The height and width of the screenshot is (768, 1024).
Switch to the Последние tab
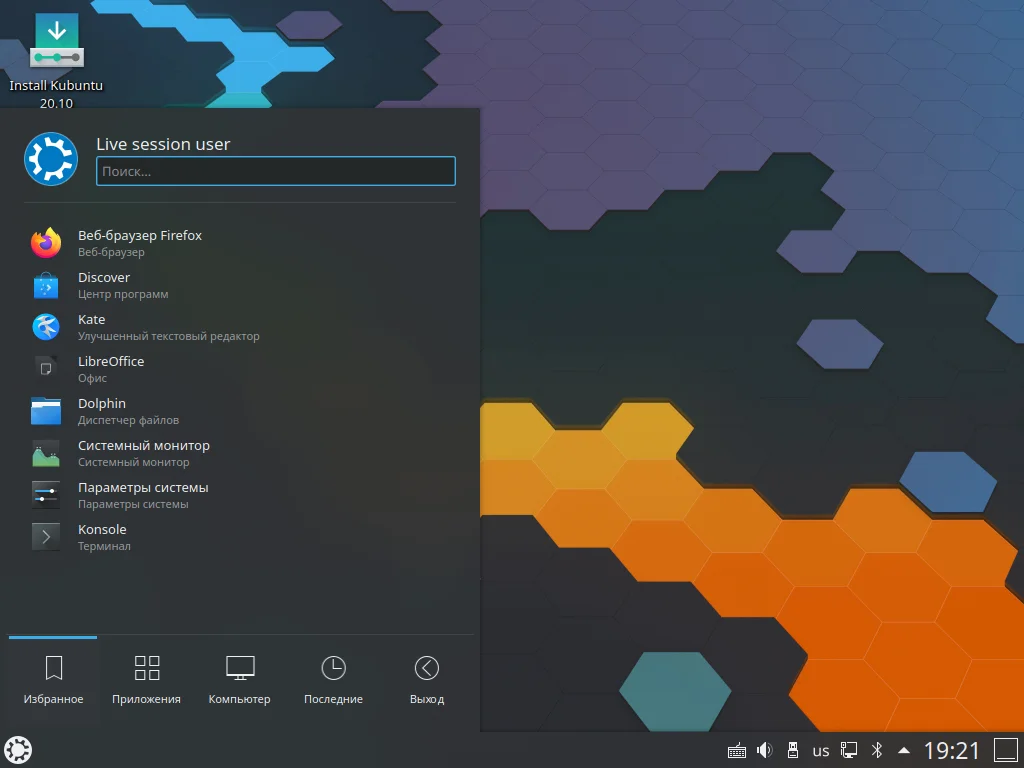[333, 678]
